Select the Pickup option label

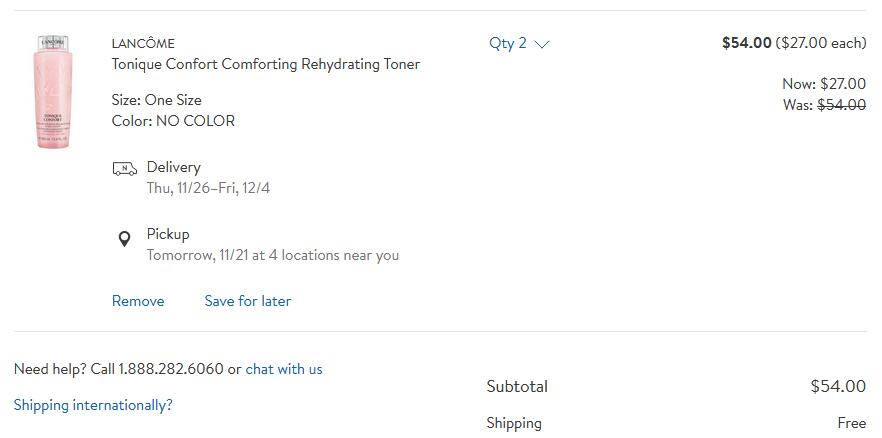click(168, 234)
